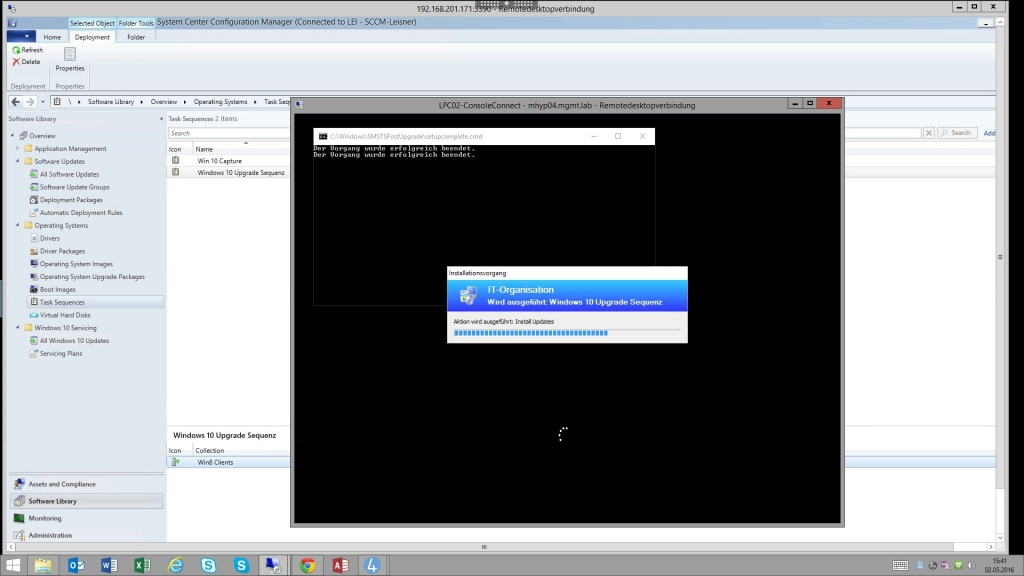
Task: Open the navigation history dropdown arrow
Action: click(42, 102)
